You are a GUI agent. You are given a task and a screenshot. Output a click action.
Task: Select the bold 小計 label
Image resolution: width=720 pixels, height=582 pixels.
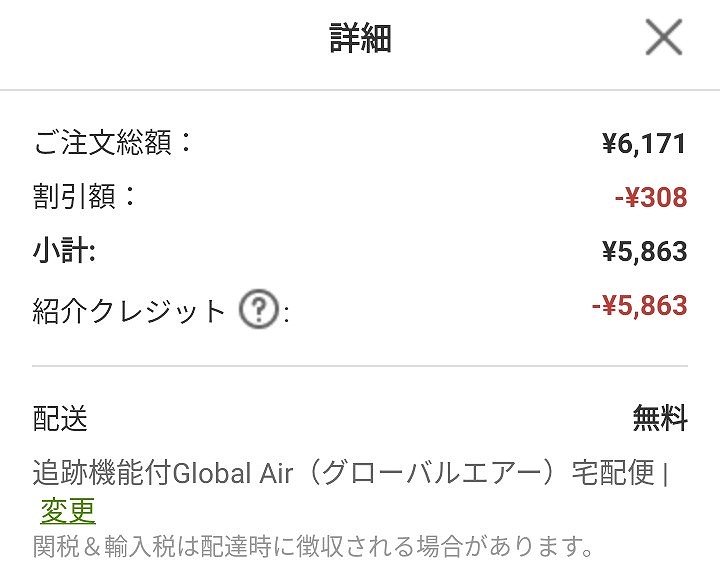pos(64,251)
